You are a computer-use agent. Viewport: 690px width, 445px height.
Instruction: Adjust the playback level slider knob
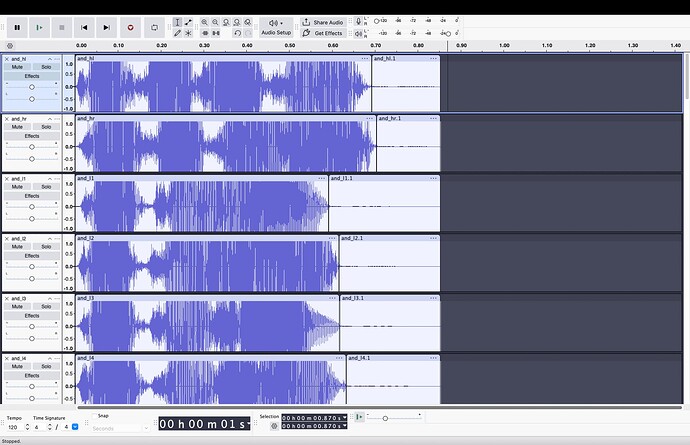click(x=448, y=33)
